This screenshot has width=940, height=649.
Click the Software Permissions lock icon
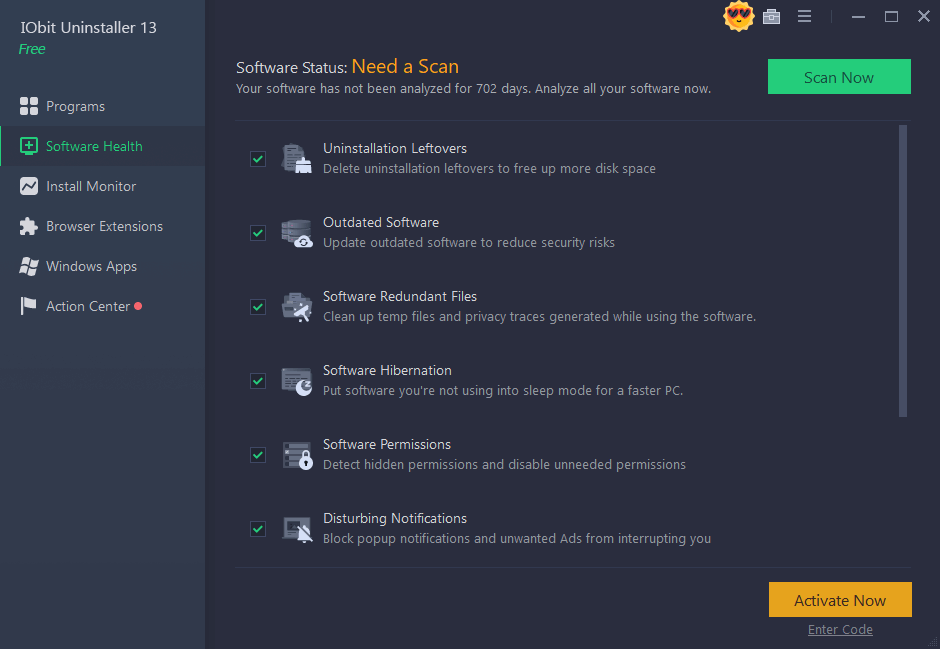tap(296, 455)
